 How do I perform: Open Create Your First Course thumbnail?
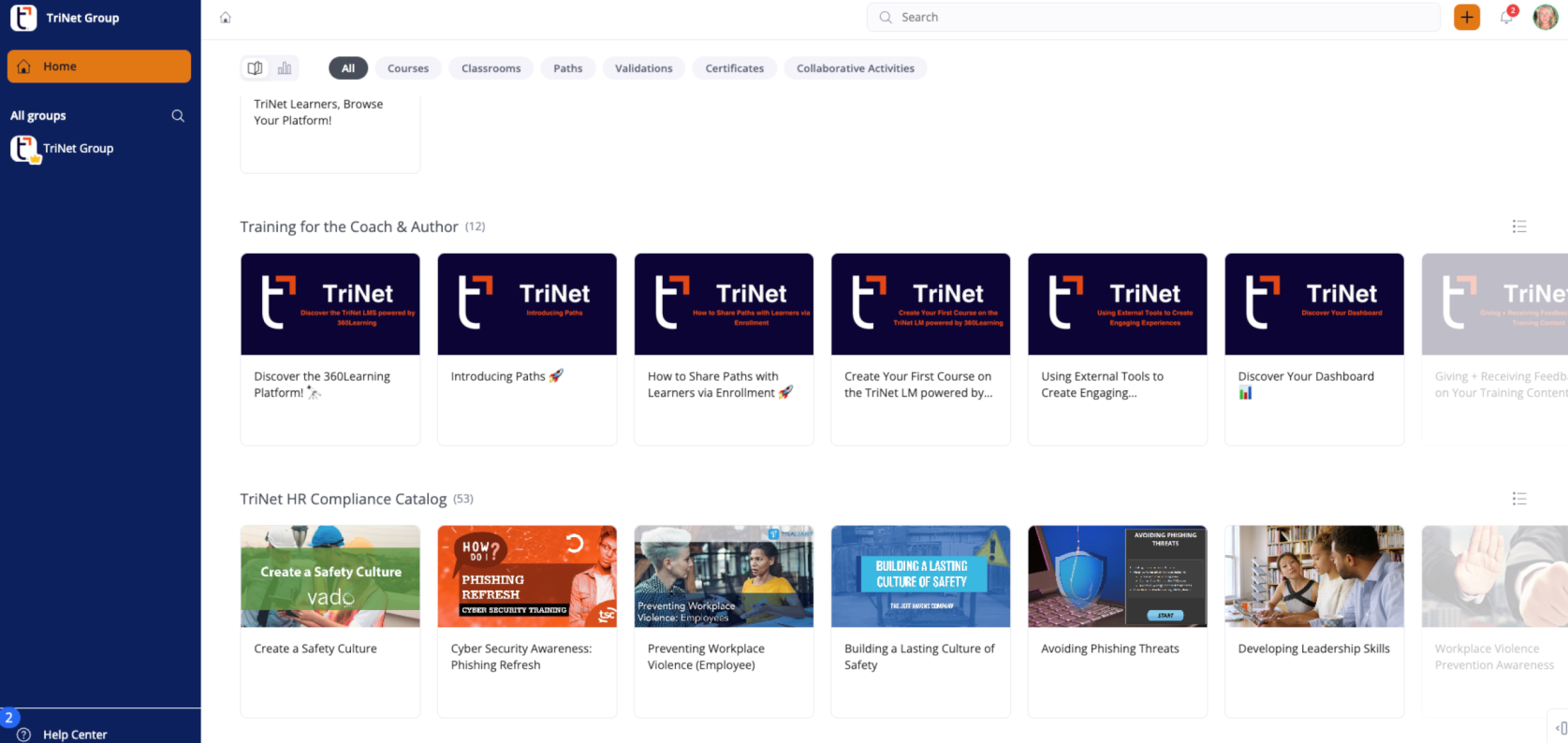point(921,304)
